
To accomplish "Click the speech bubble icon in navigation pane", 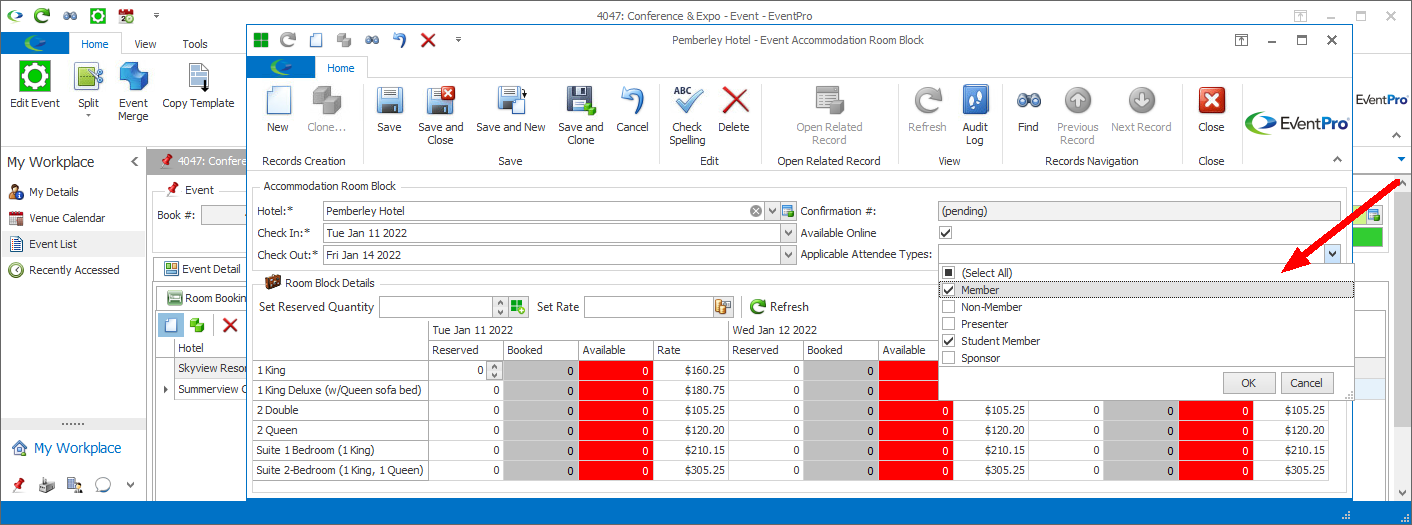I will (x=102, y=485).
